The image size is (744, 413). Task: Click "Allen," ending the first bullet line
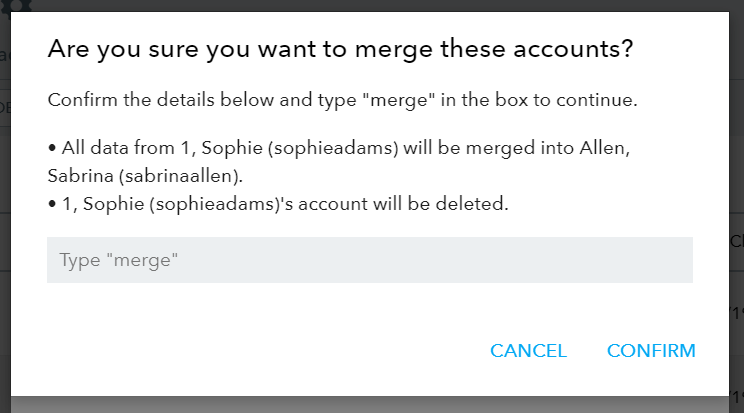click(604, 148)
